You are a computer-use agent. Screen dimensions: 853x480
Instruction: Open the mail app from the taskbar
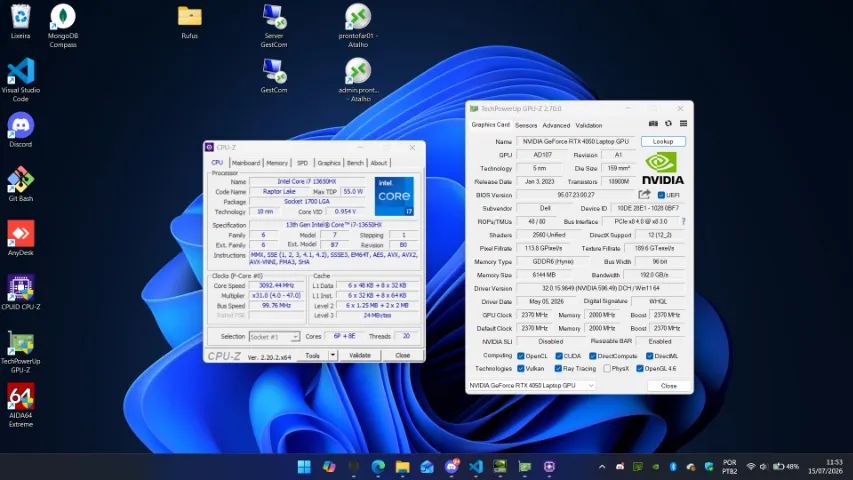pyautogui.click(x=427, y=466)
